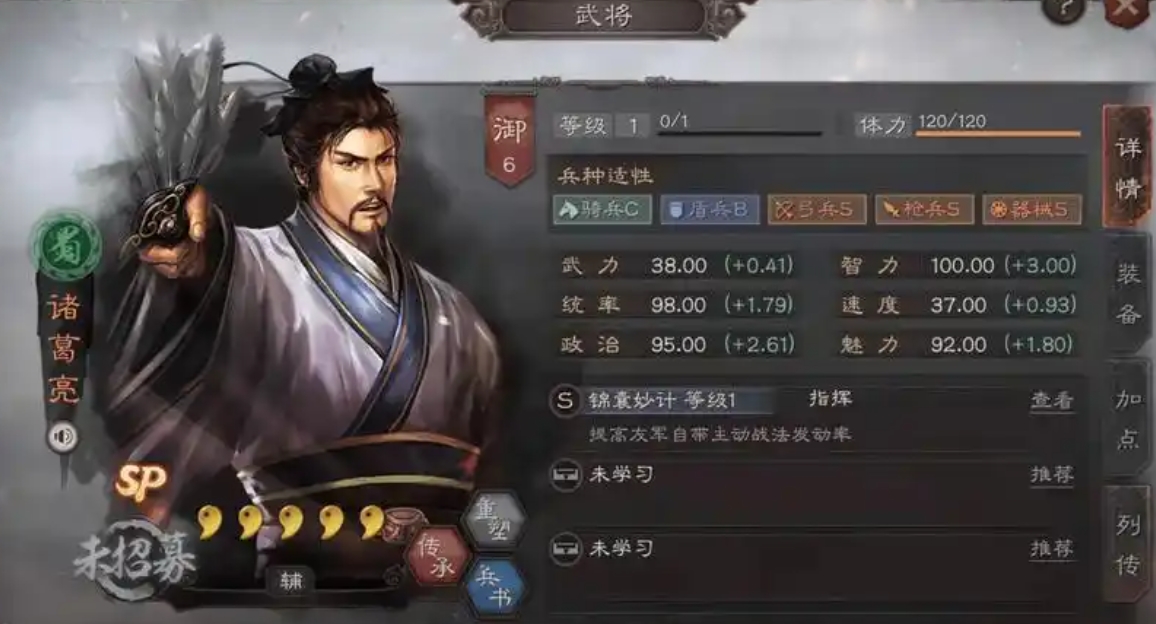
Task: Click the S-rank skill icon for 锦囊妙计
Action: click(x=565, y=401)
